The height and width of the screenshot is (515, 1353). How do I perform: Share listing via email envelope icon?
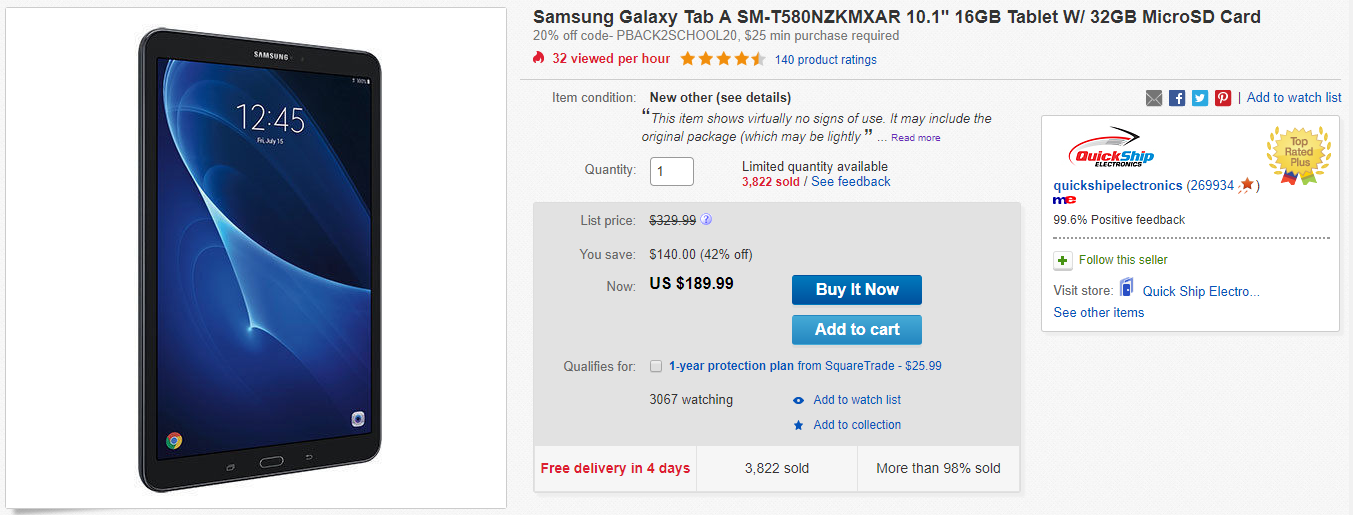click(x=1154, y=98)
